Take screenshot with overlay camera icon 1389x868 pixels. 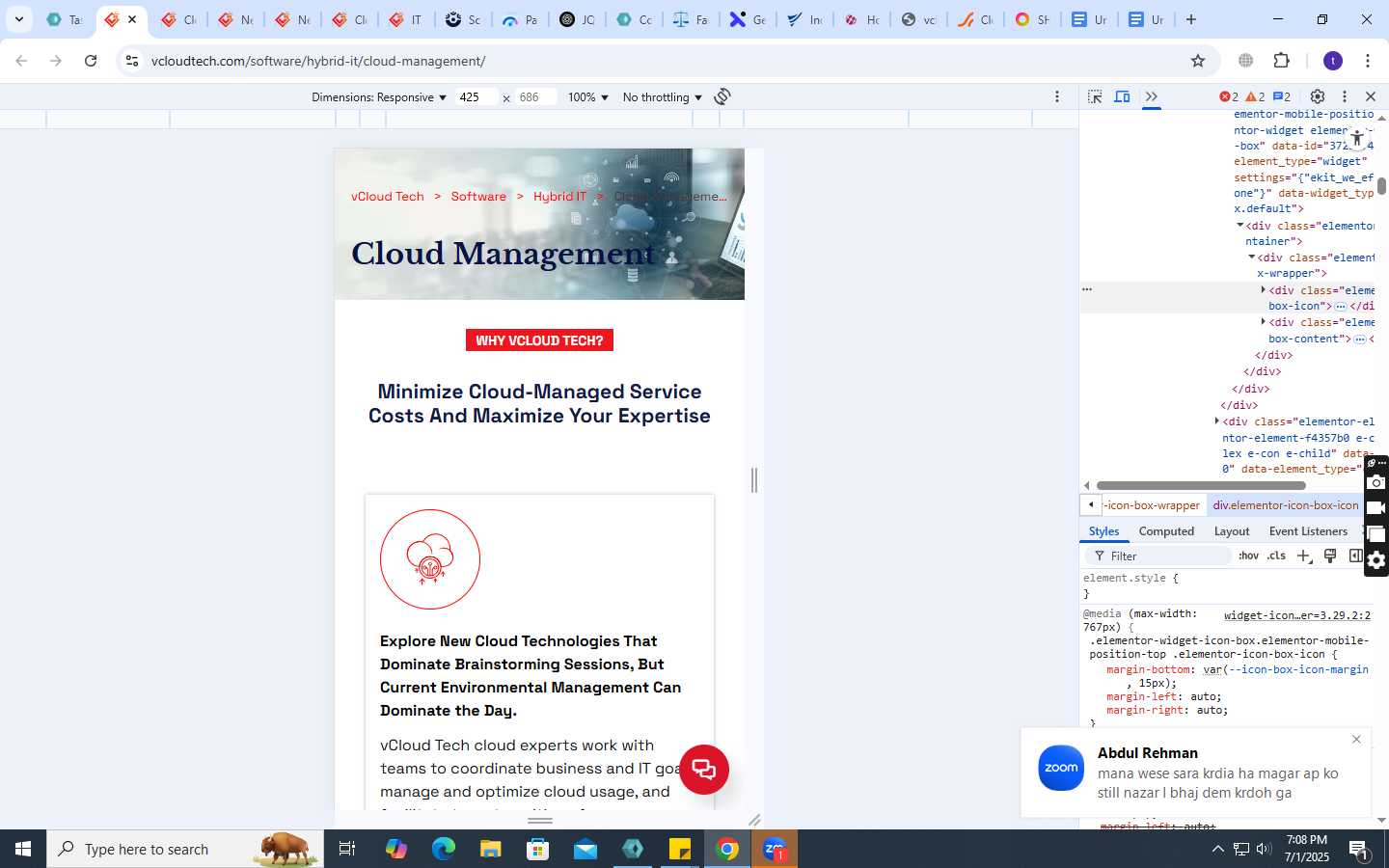[x=1376, y=482]
